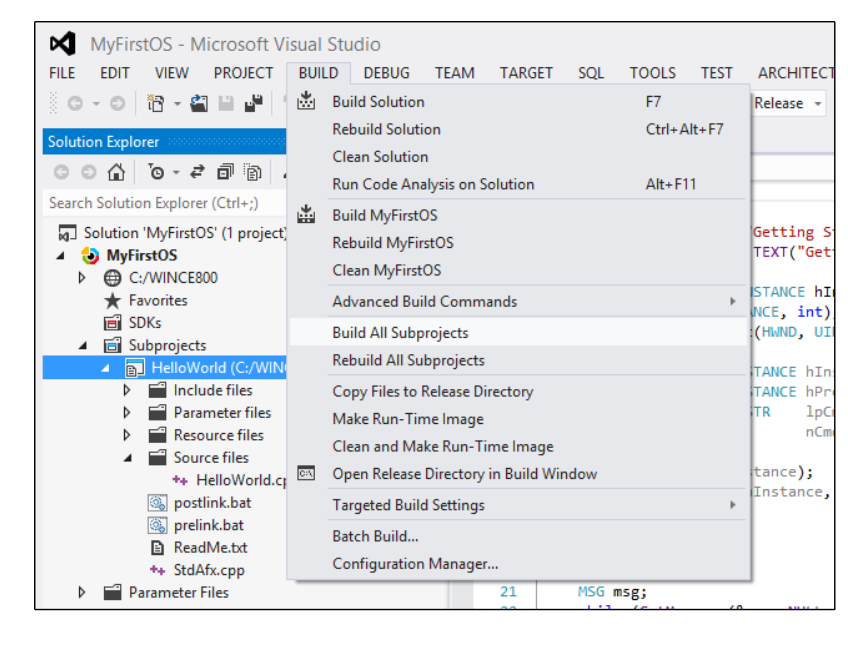Click the Open File toolbar icon
Viewport: 848px width, 646px height.
pos(198,103)
